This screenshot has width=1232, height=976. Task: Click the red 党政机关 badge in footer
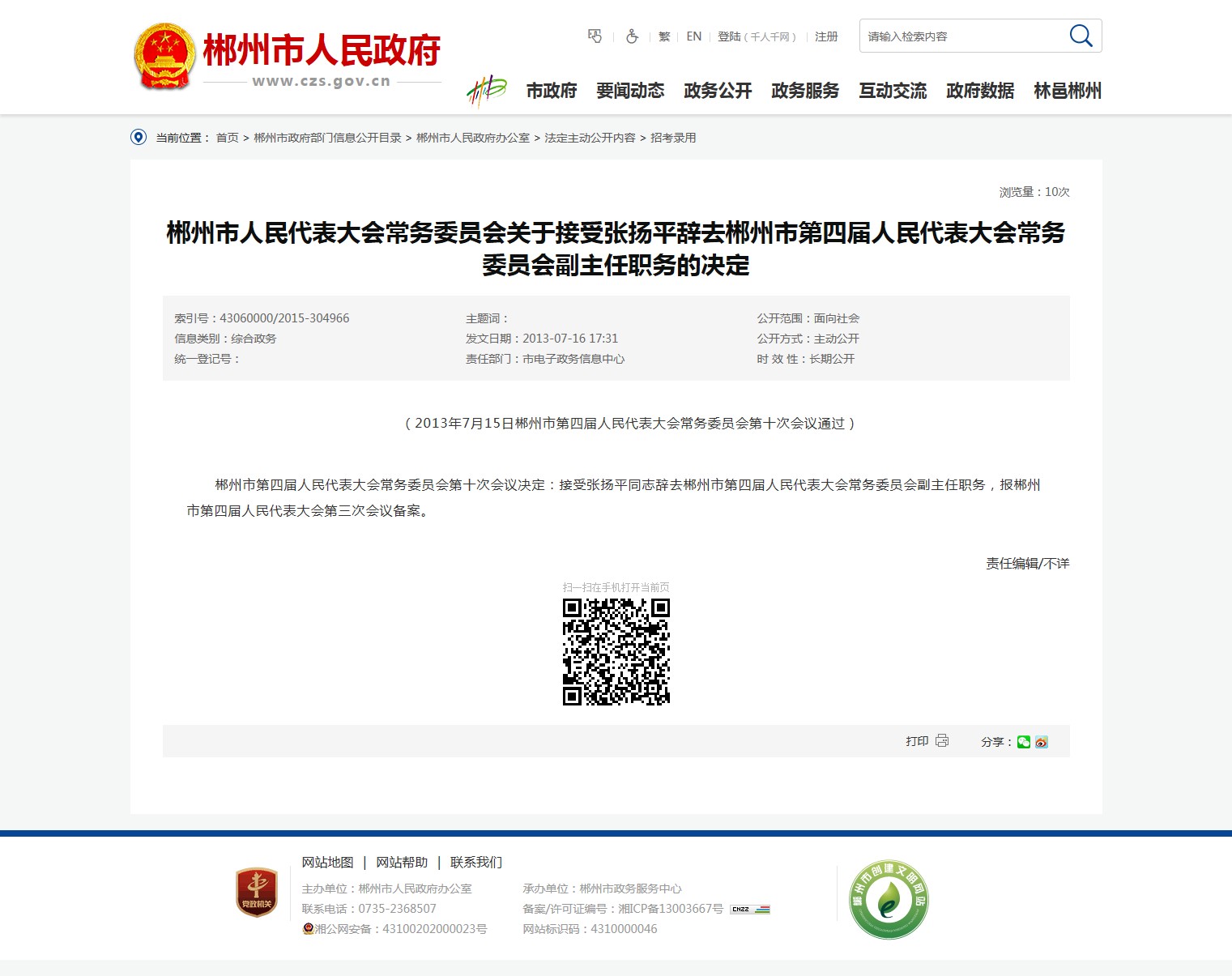point(256,893)
